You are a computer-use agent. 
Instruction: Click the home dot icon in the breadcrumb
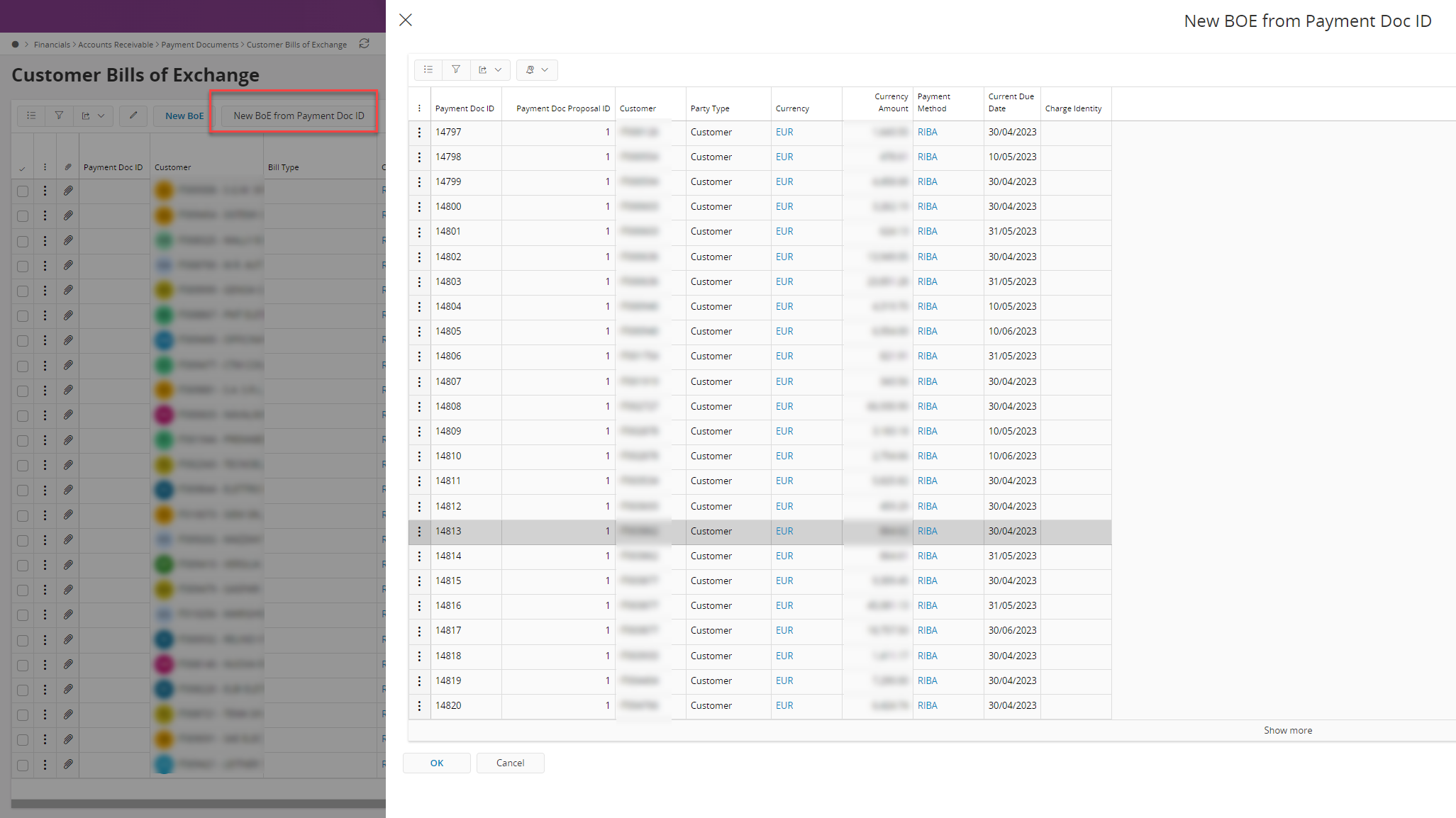click(15, 44)
